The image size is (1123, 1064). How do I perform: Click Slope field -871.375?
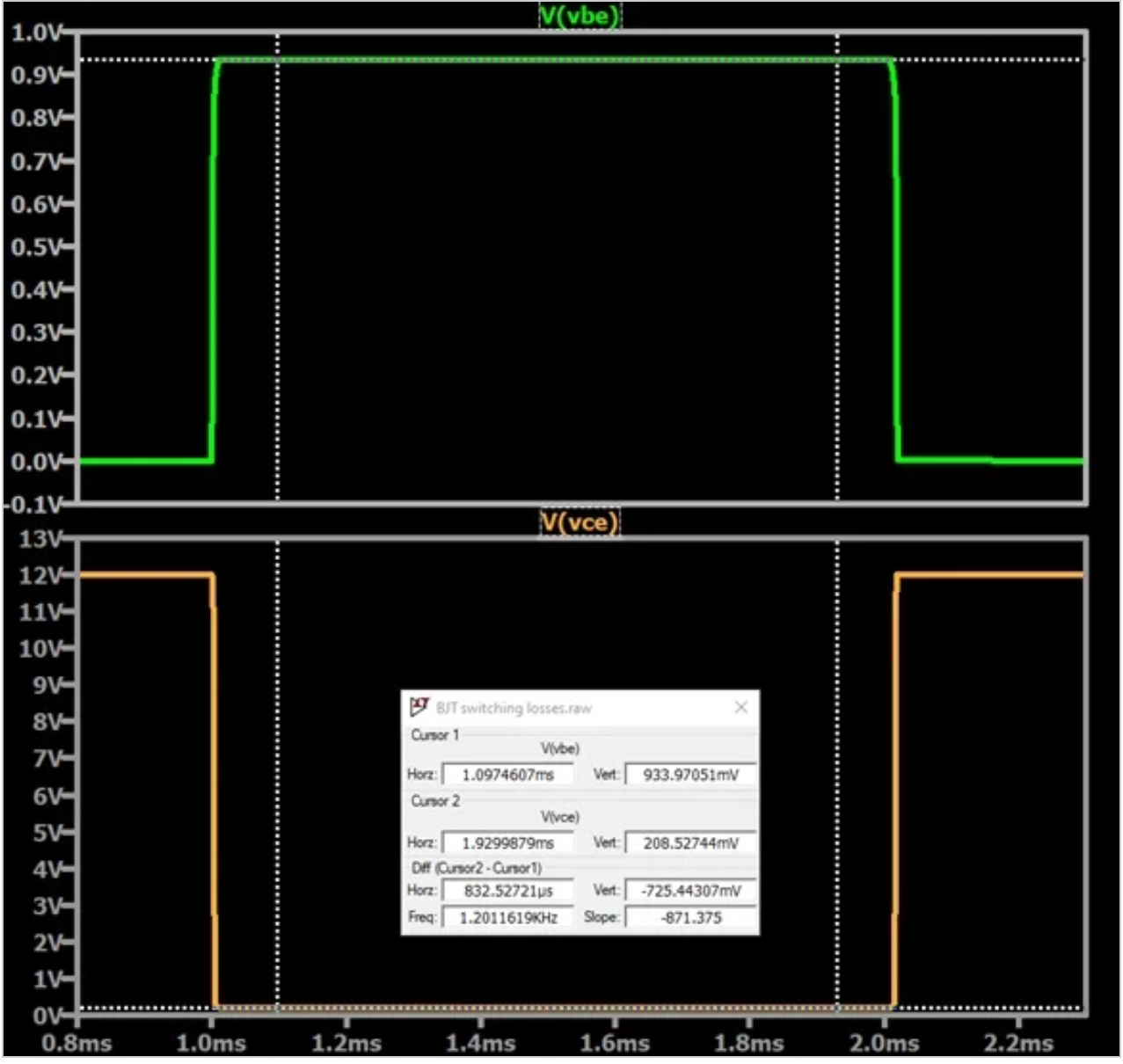pos(690,917)
